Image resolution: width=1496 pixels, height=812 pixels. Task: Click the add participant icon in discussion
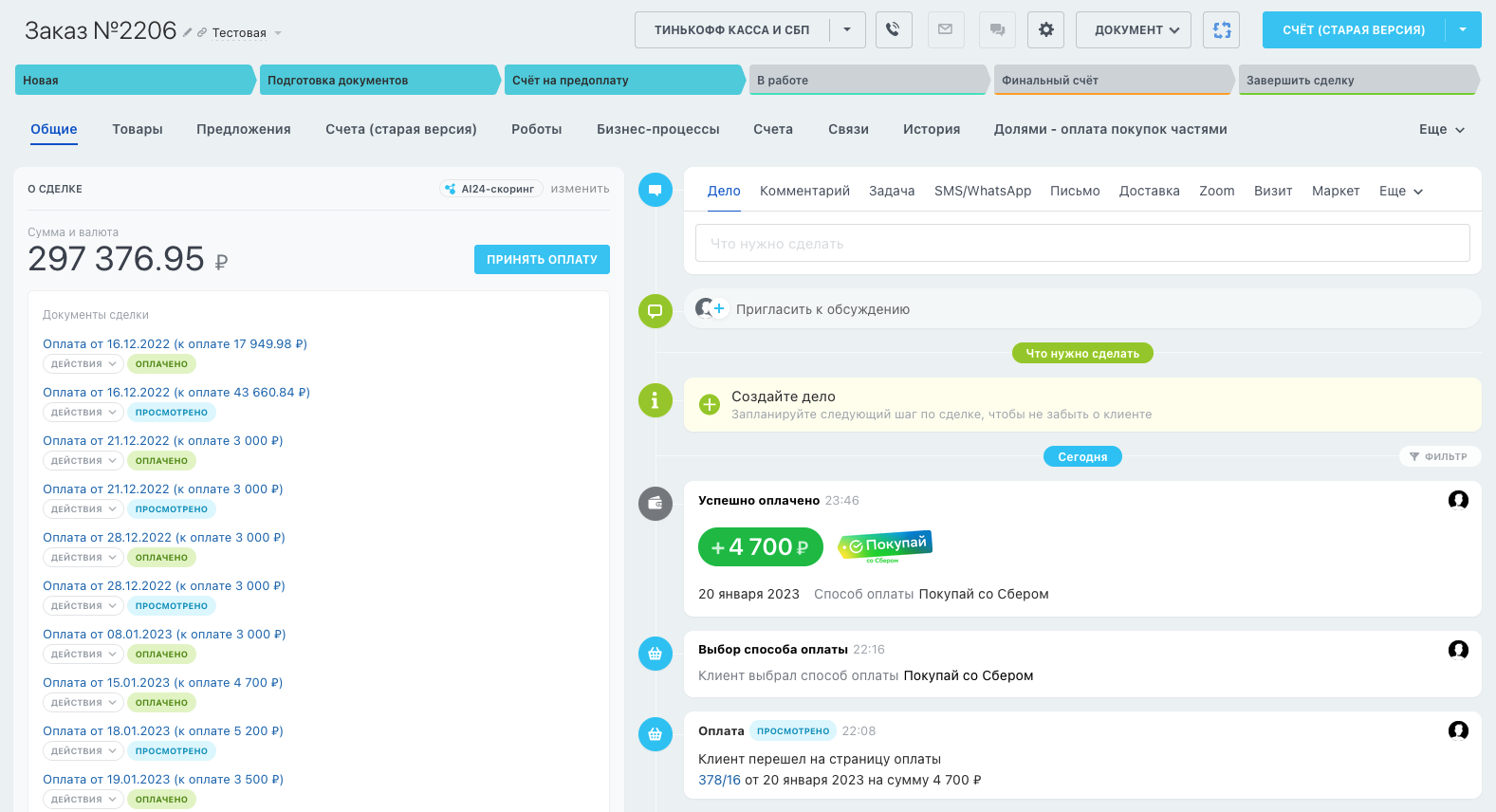tap(710, 309)
